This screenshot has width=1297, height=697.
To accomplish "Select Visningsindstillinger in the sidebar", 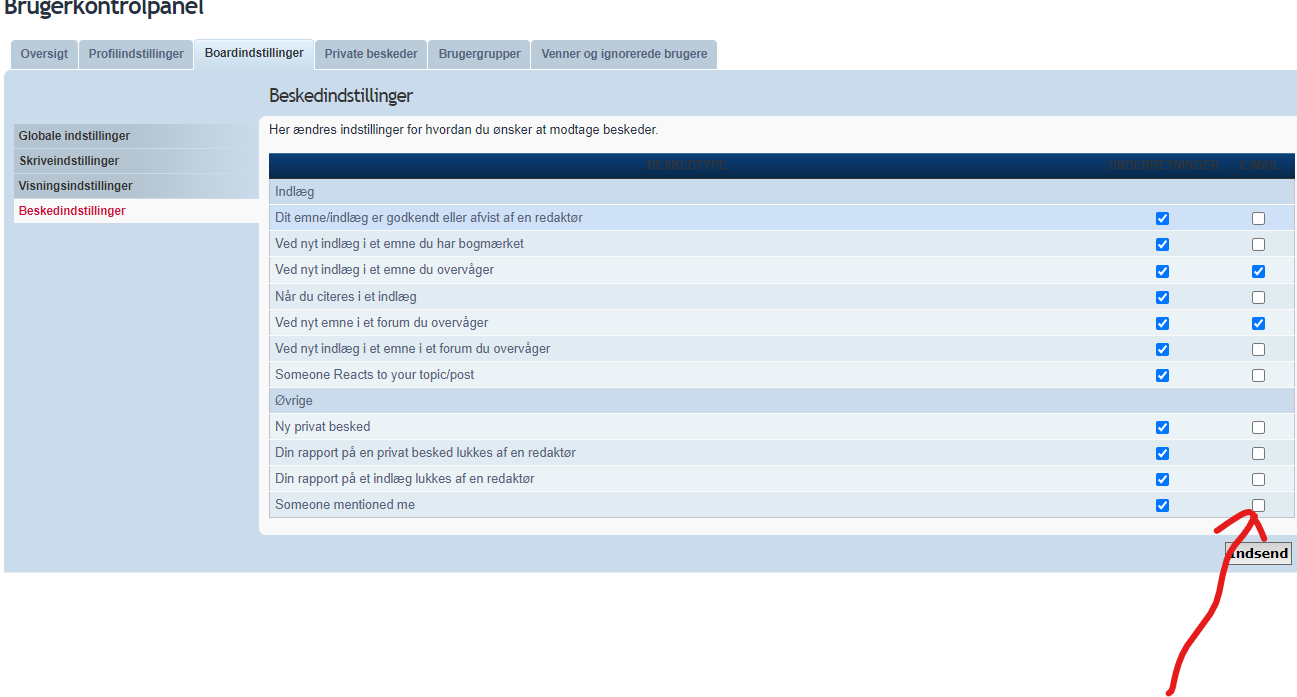I will coord(75,186).
